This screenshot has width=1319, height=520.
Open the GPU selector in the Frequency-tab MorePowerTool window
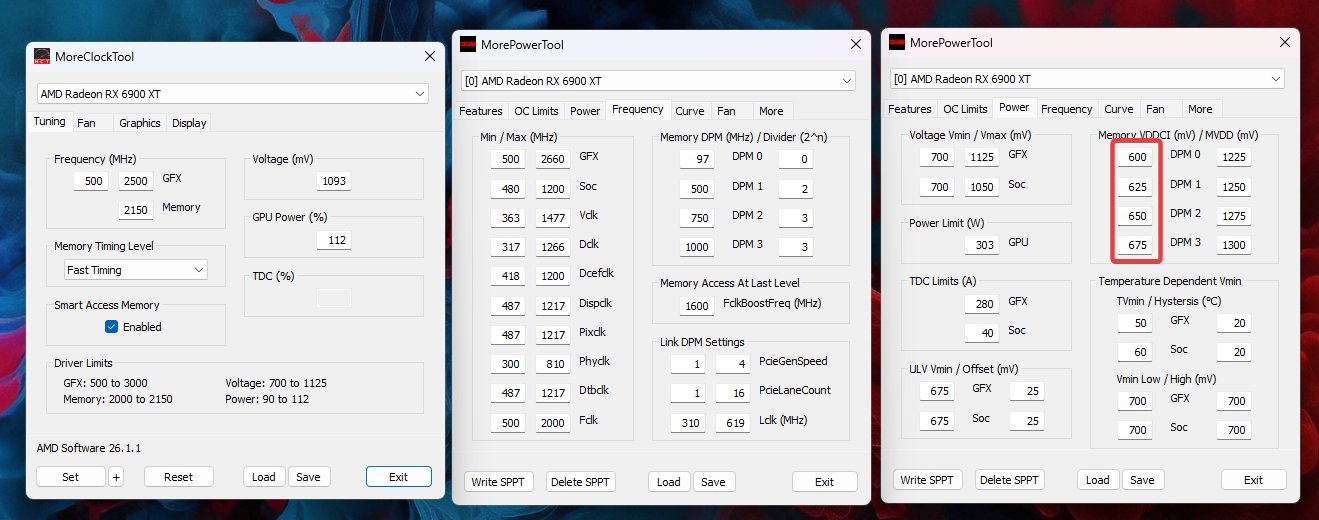click(658, 81)
